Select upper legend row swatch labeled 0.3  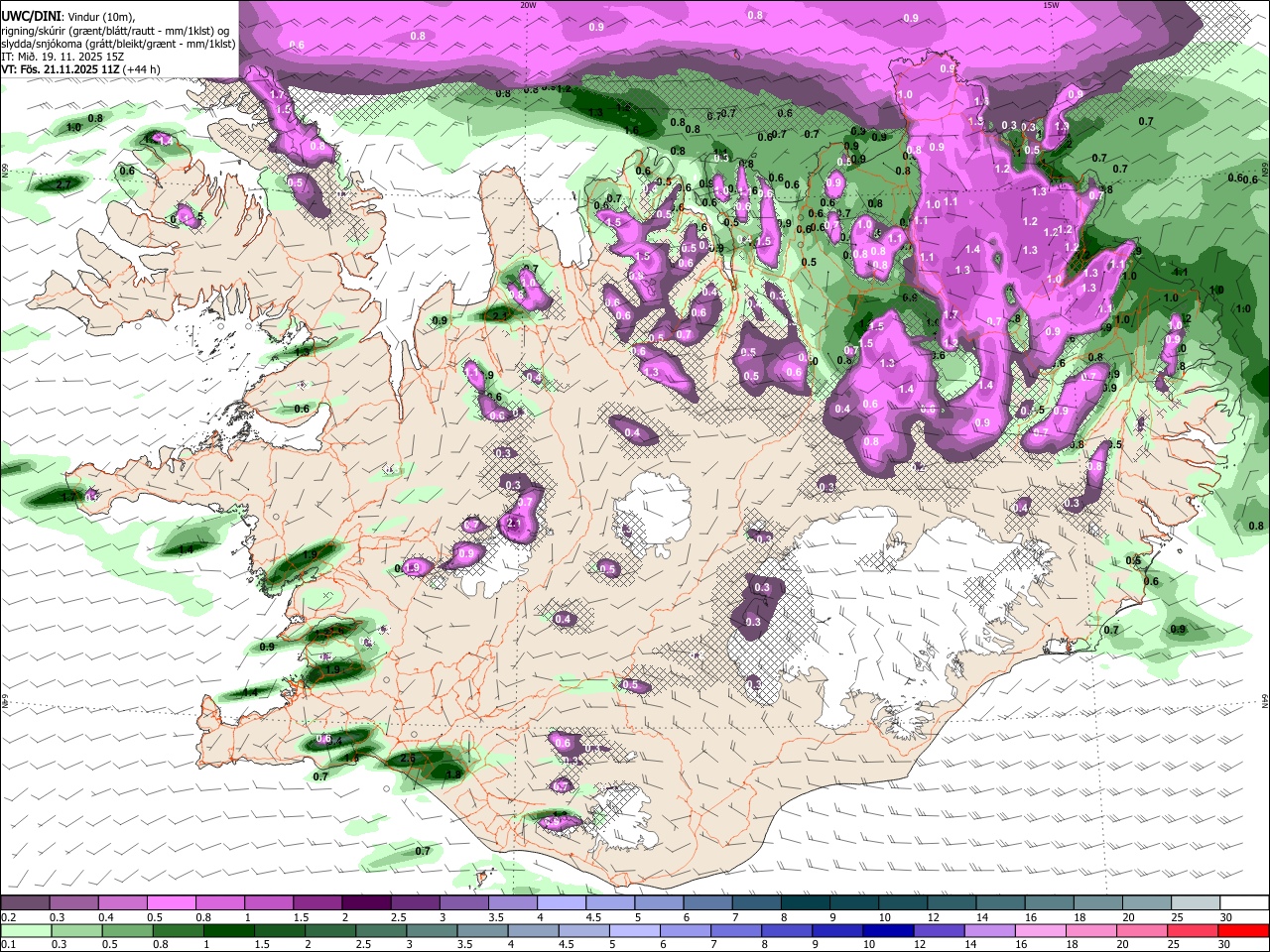(73, 903)
